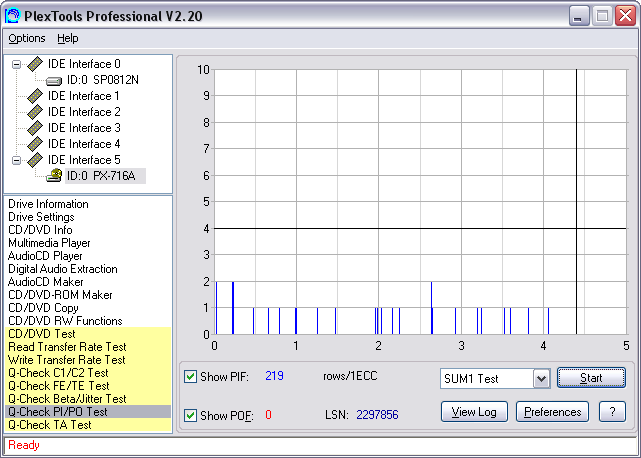Select Q-Check Beta/Jitter Test

coord(88,399)
